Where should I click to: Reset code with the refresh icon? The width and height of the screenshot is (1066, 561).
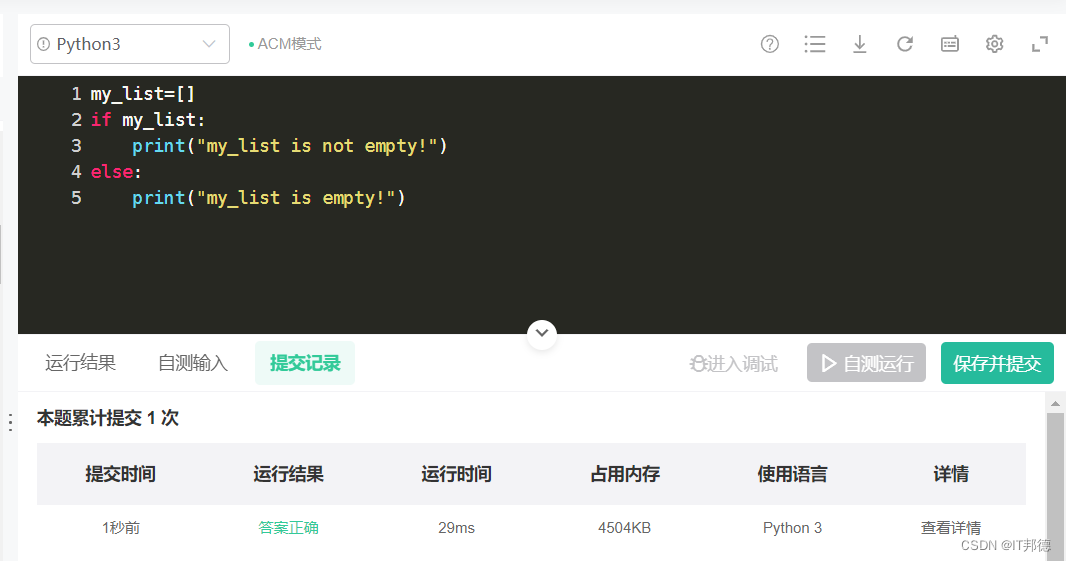904,44
